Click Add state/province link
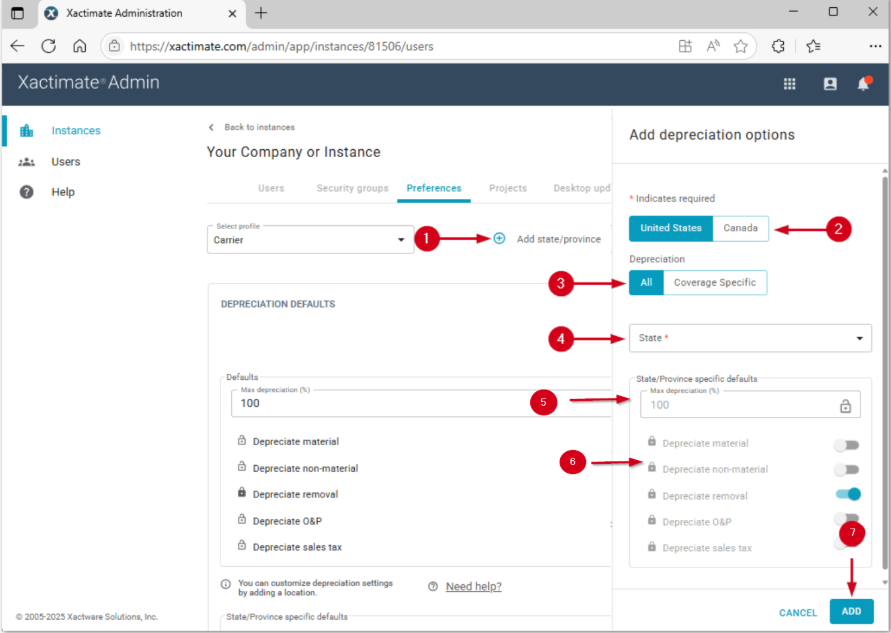This screenshot has height=633, width=891. [x=559, y=239]
